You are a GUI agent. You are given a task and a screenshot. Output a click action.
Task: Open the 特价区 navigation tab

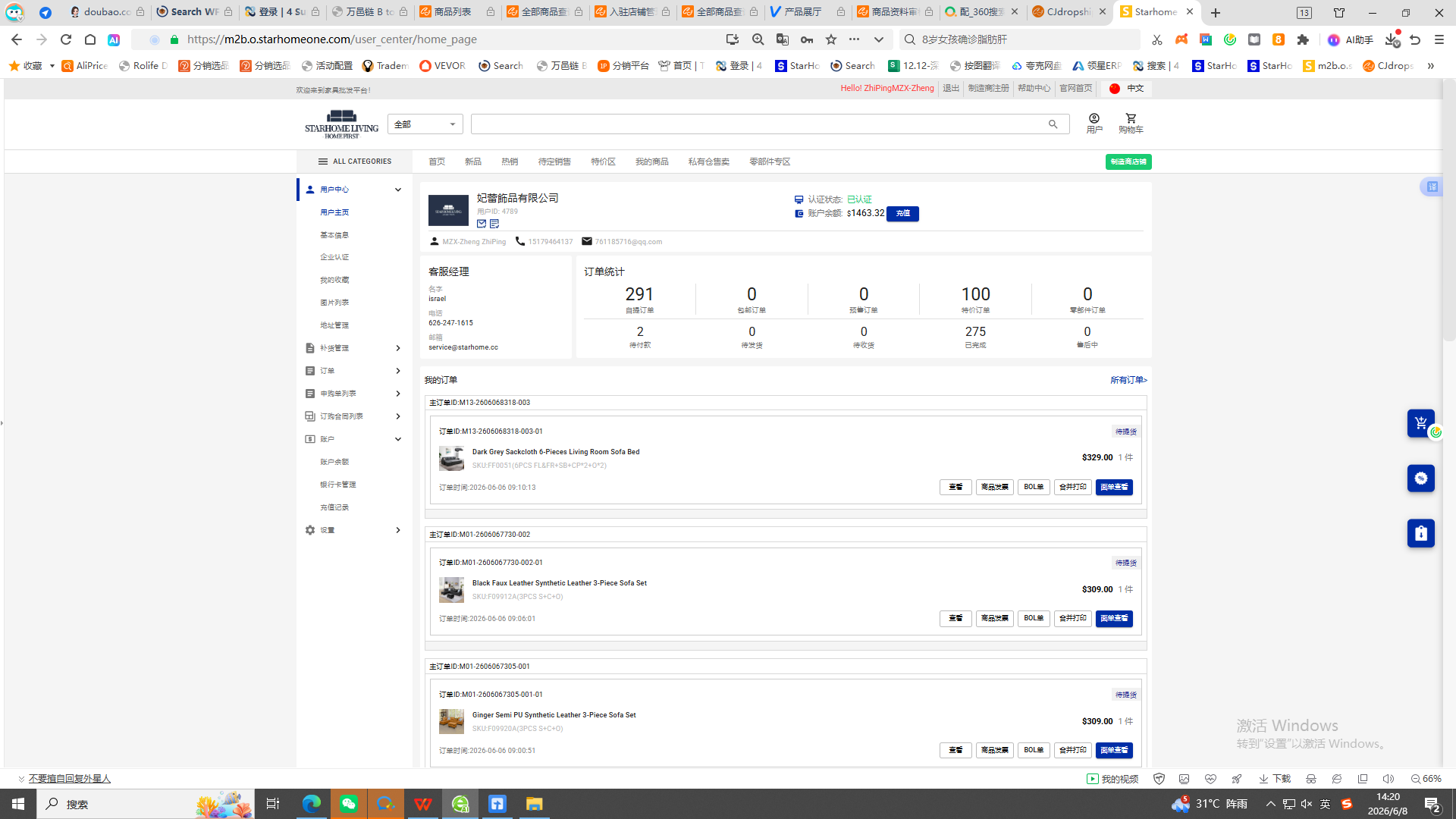tap(604, 162)
